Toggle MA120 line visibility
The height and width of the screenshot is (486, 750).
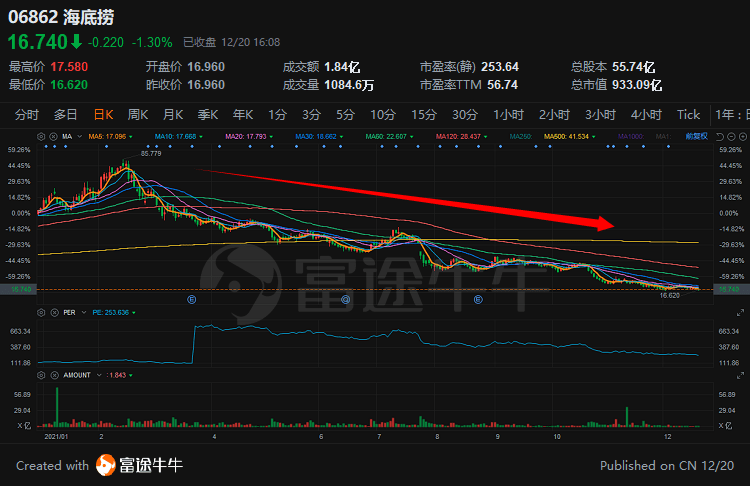pos(462,137)
